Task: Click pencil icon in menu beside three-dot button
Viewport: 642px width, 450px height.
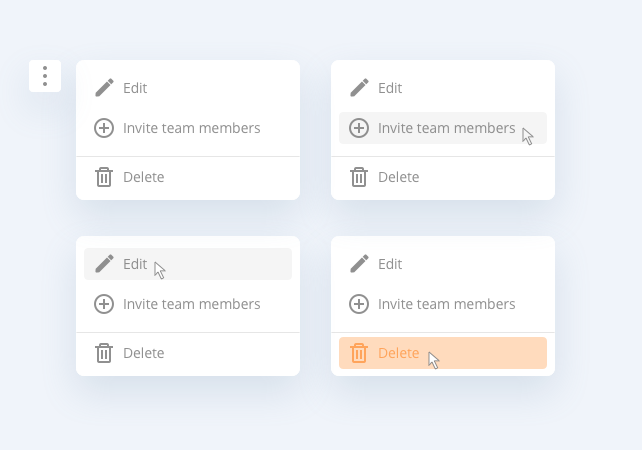Action: point(104,88)
